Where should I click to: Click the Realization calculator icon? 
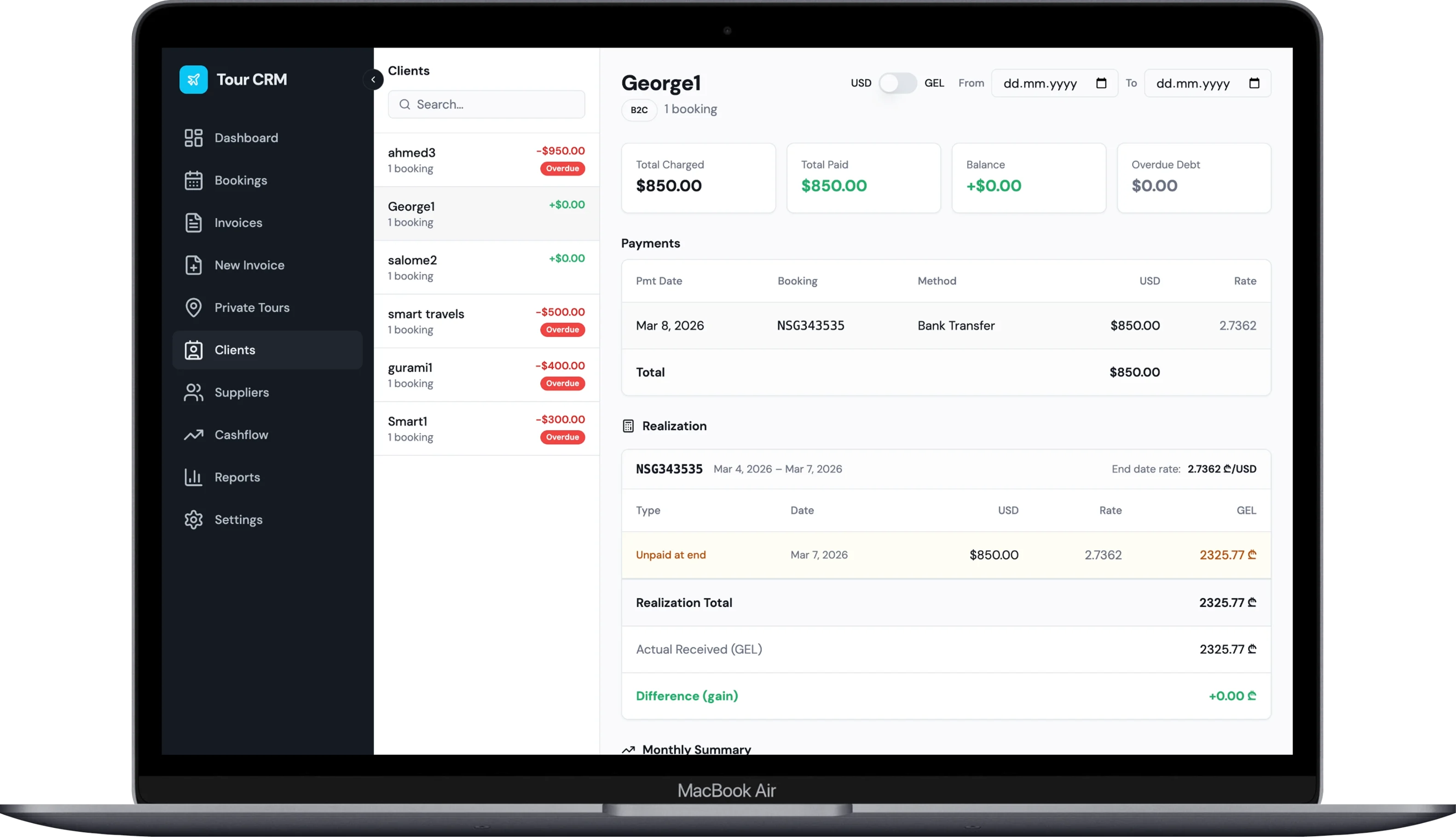(628, 426)
